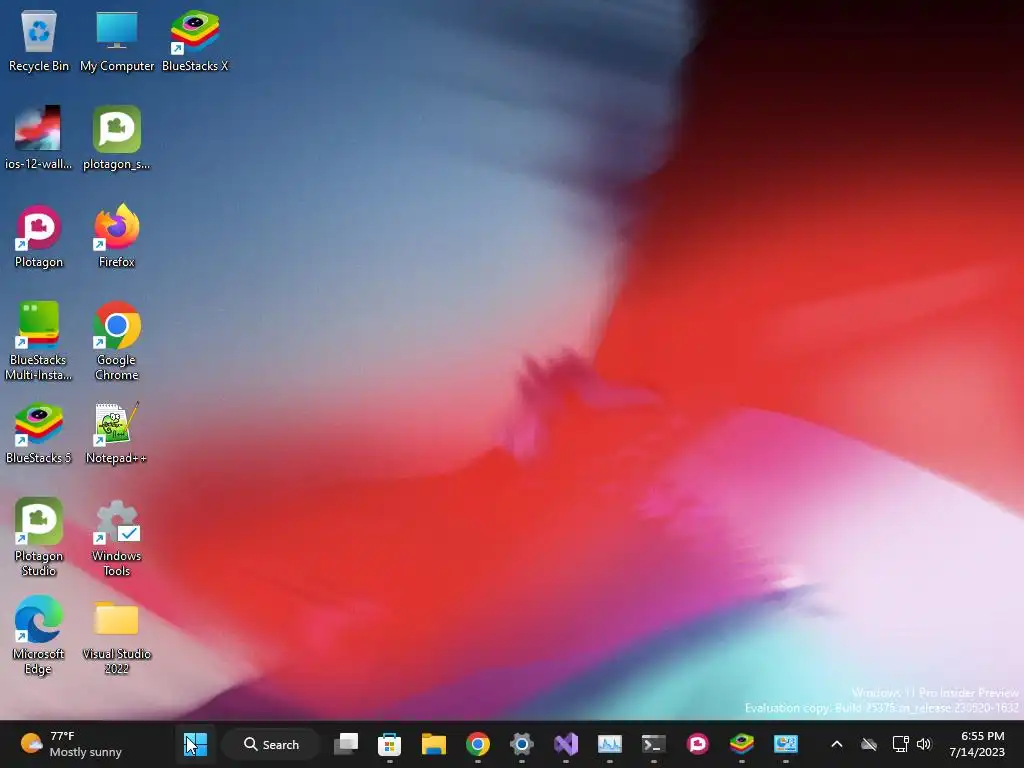Click the taskbar Search box
This screenshot has width=1024, height=768.
point(271,744)
